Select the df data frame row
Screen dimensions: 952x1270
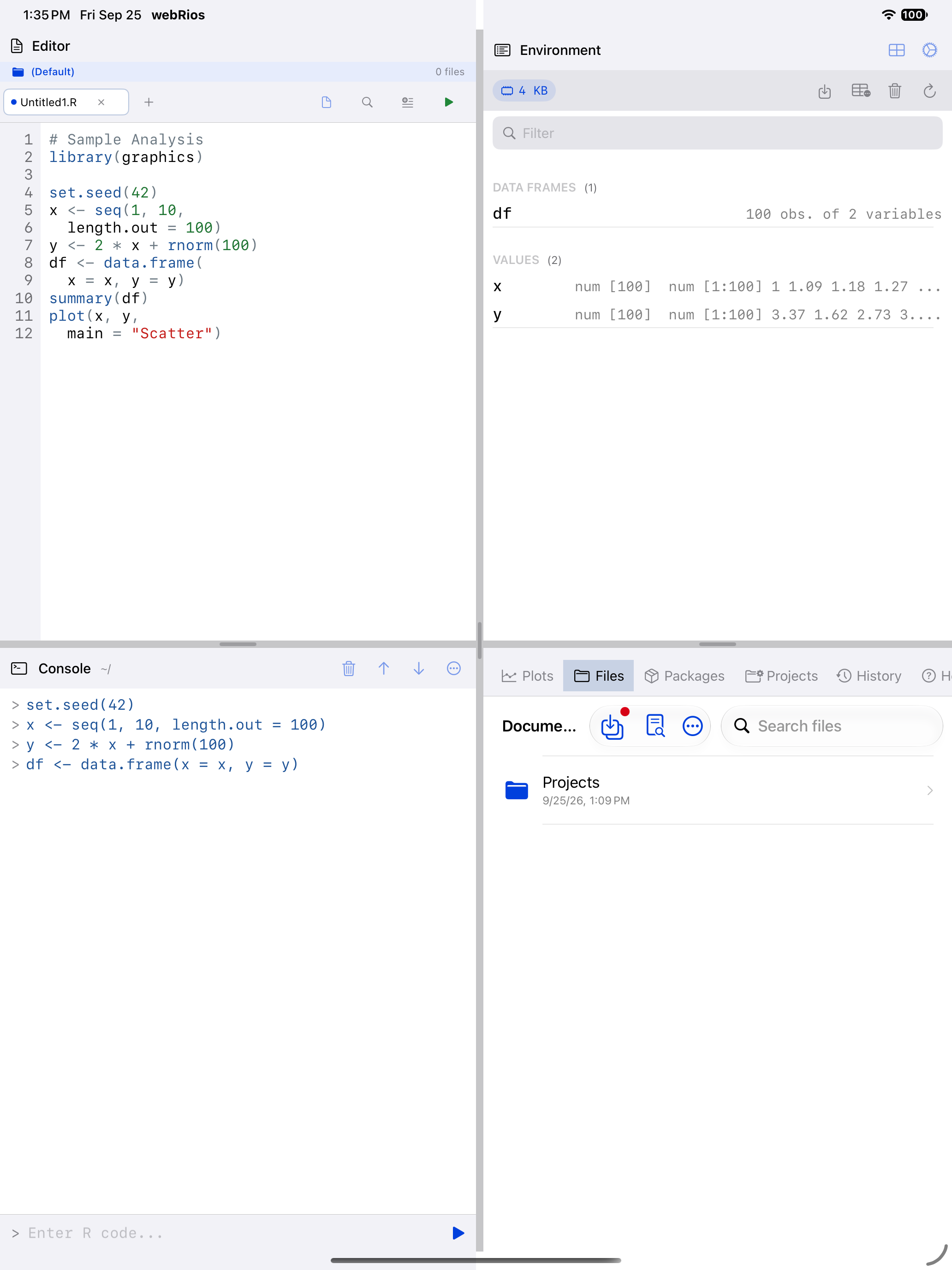coord(717,214)
